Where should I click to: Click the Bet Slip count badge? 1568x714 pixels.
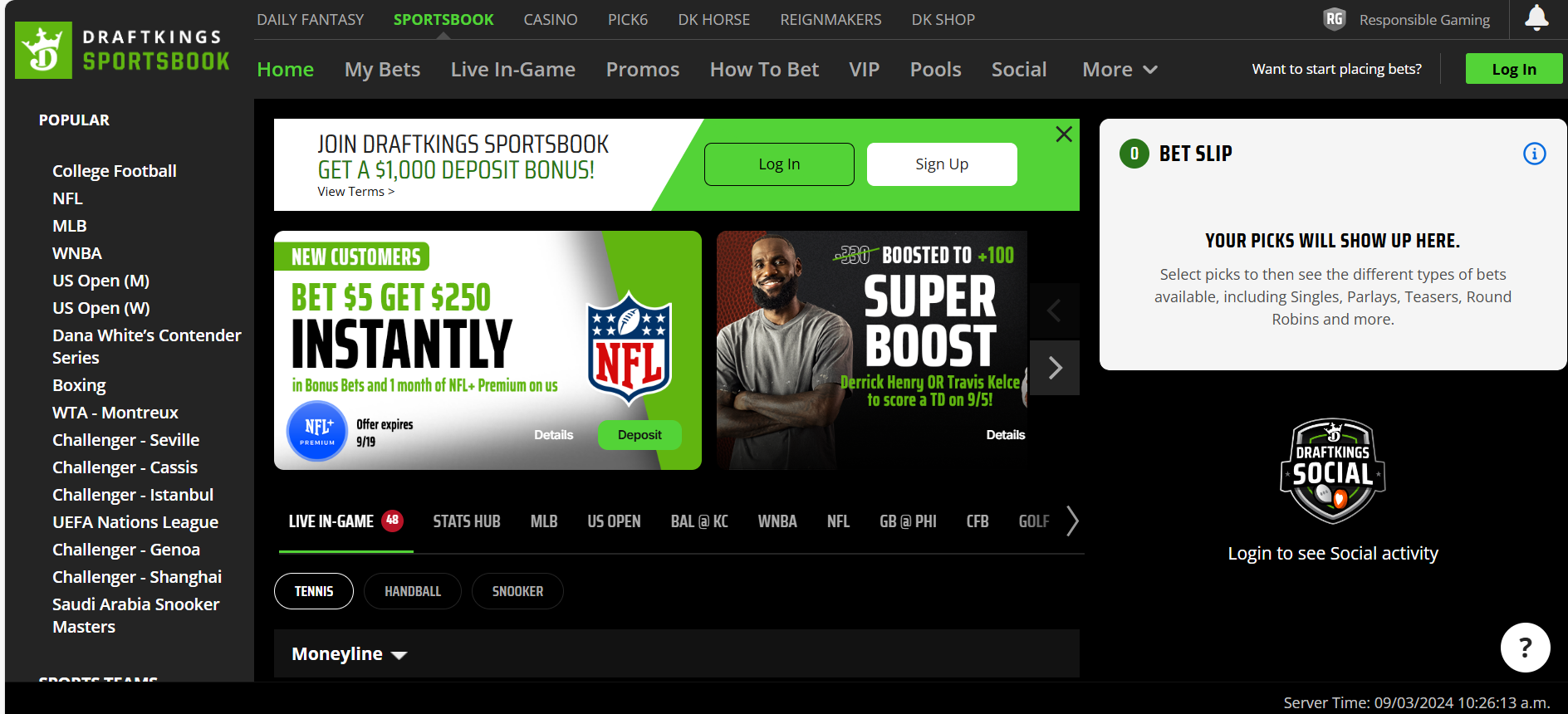[1134, 154]
